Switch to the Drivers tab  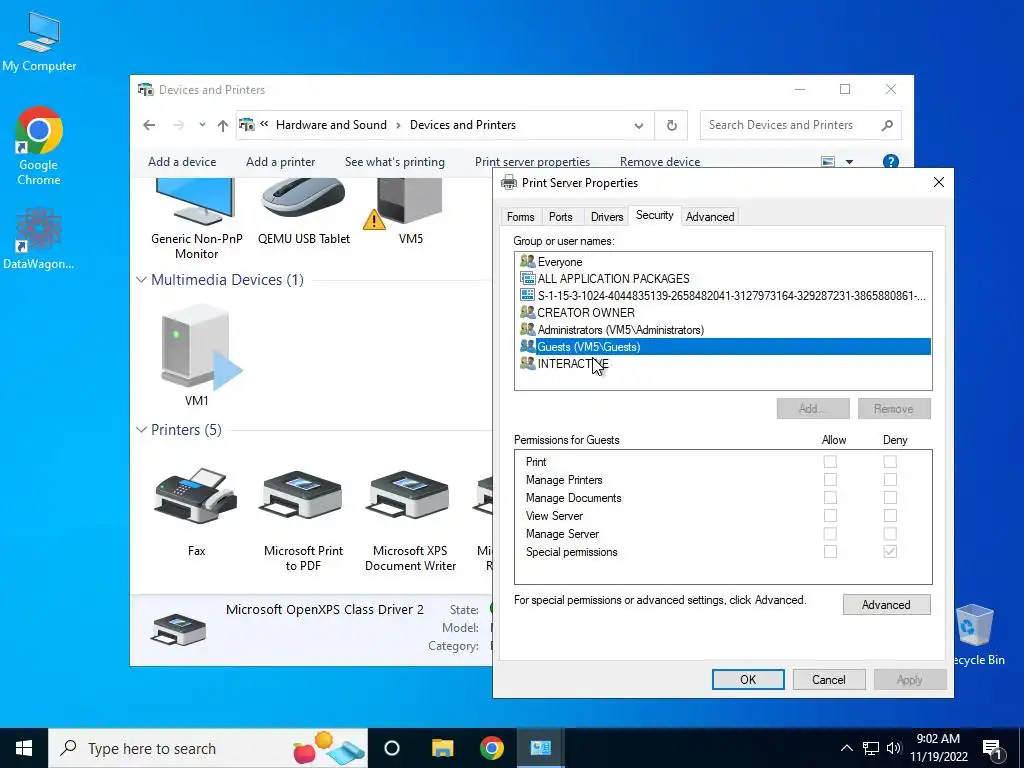coord(607,217)
